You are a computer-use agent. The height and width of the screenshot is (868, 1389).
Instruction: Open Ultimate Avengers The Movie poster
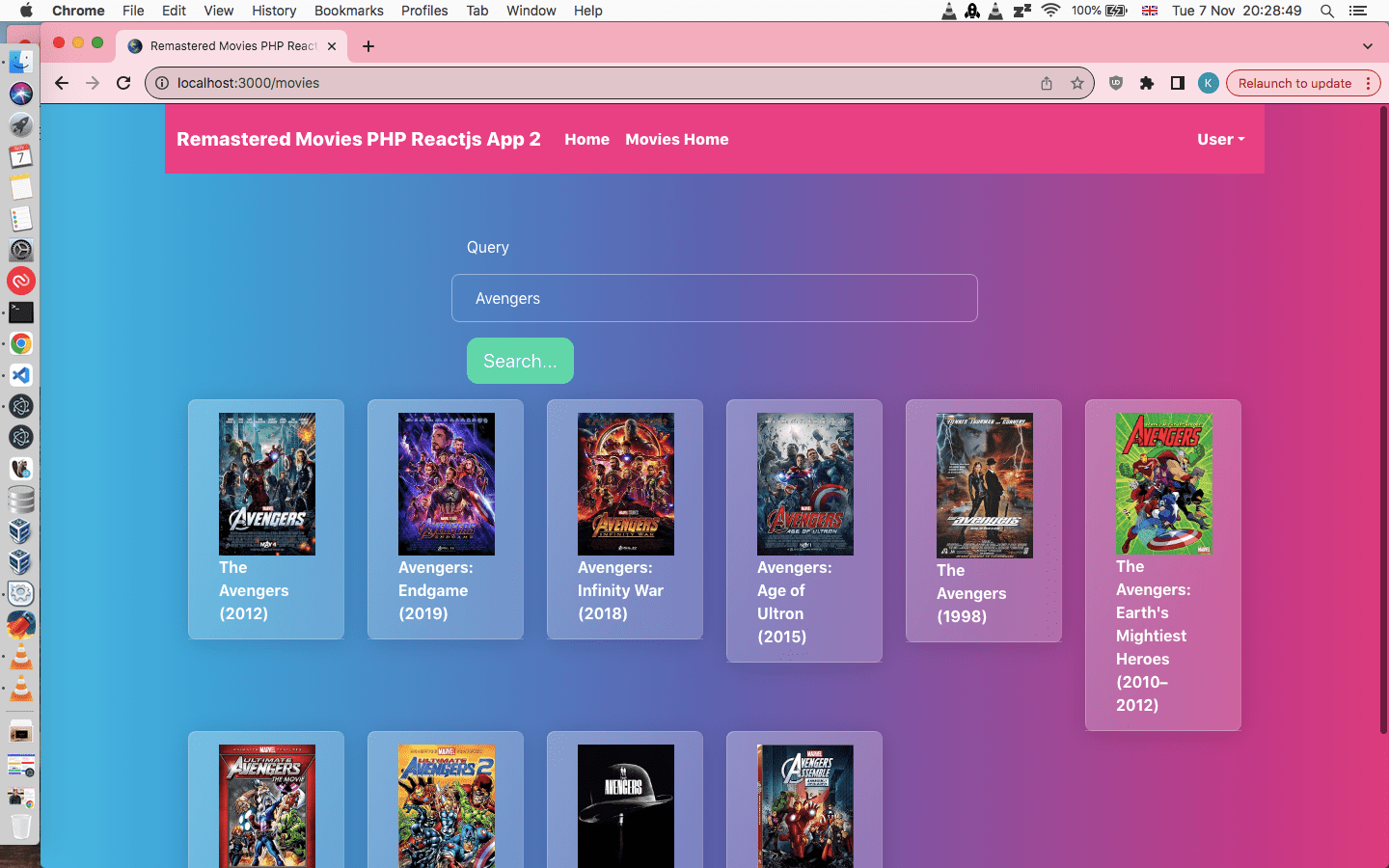[x=267, y=806]
